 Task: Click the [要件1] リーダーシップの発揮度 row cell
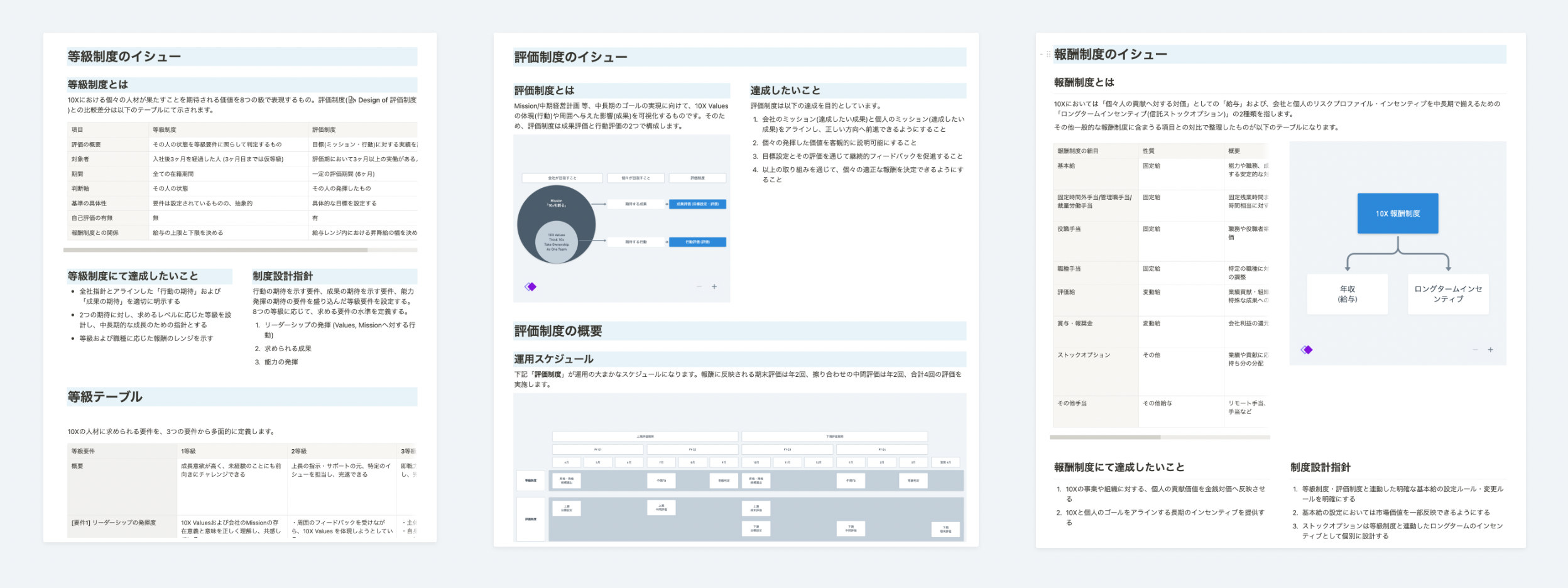(x=122, y=526)
